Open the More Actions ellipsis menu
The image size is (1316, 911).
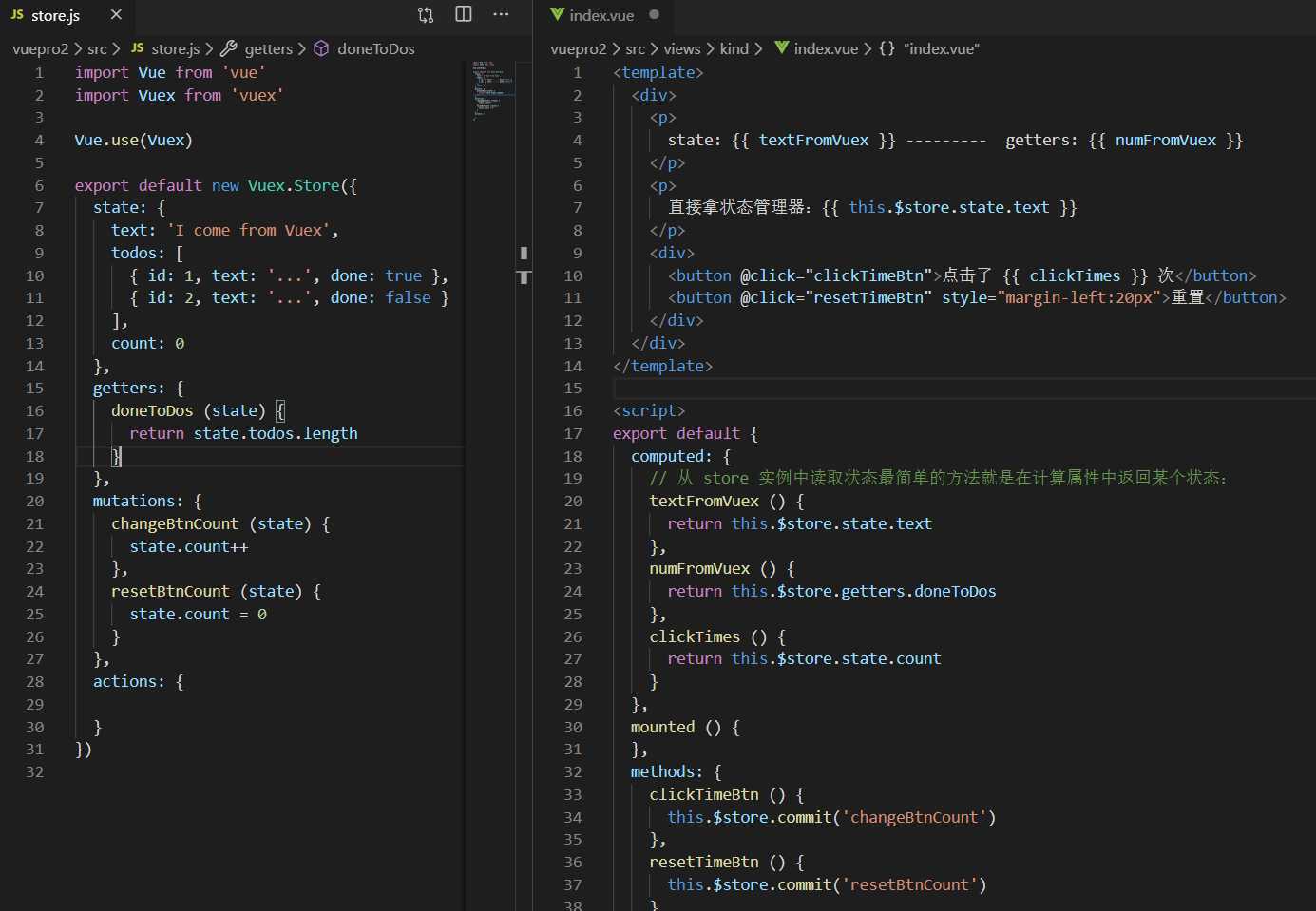click(501, 15)
